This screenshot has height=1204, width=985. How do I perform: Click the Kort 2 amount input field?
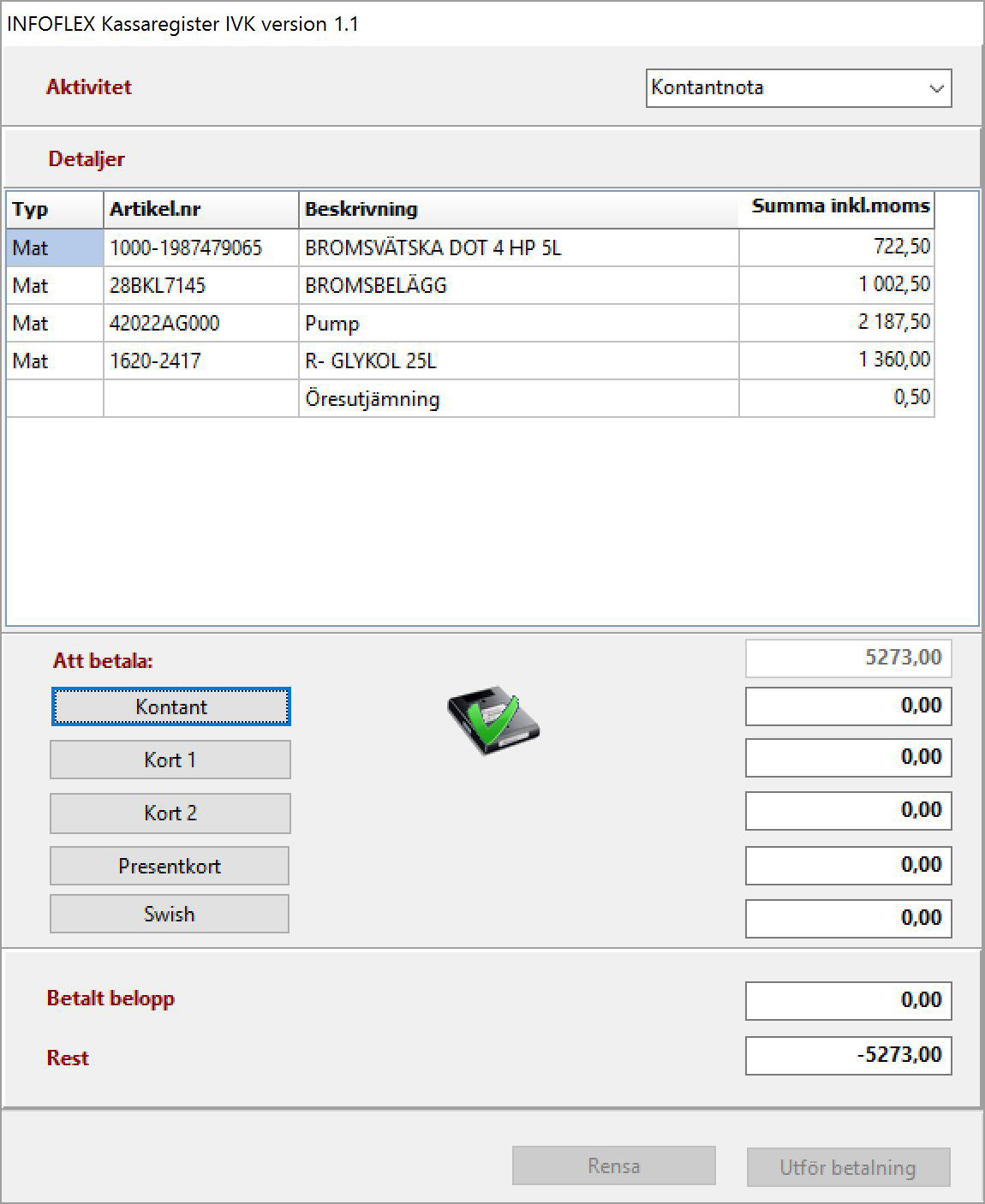click(849, 811)
